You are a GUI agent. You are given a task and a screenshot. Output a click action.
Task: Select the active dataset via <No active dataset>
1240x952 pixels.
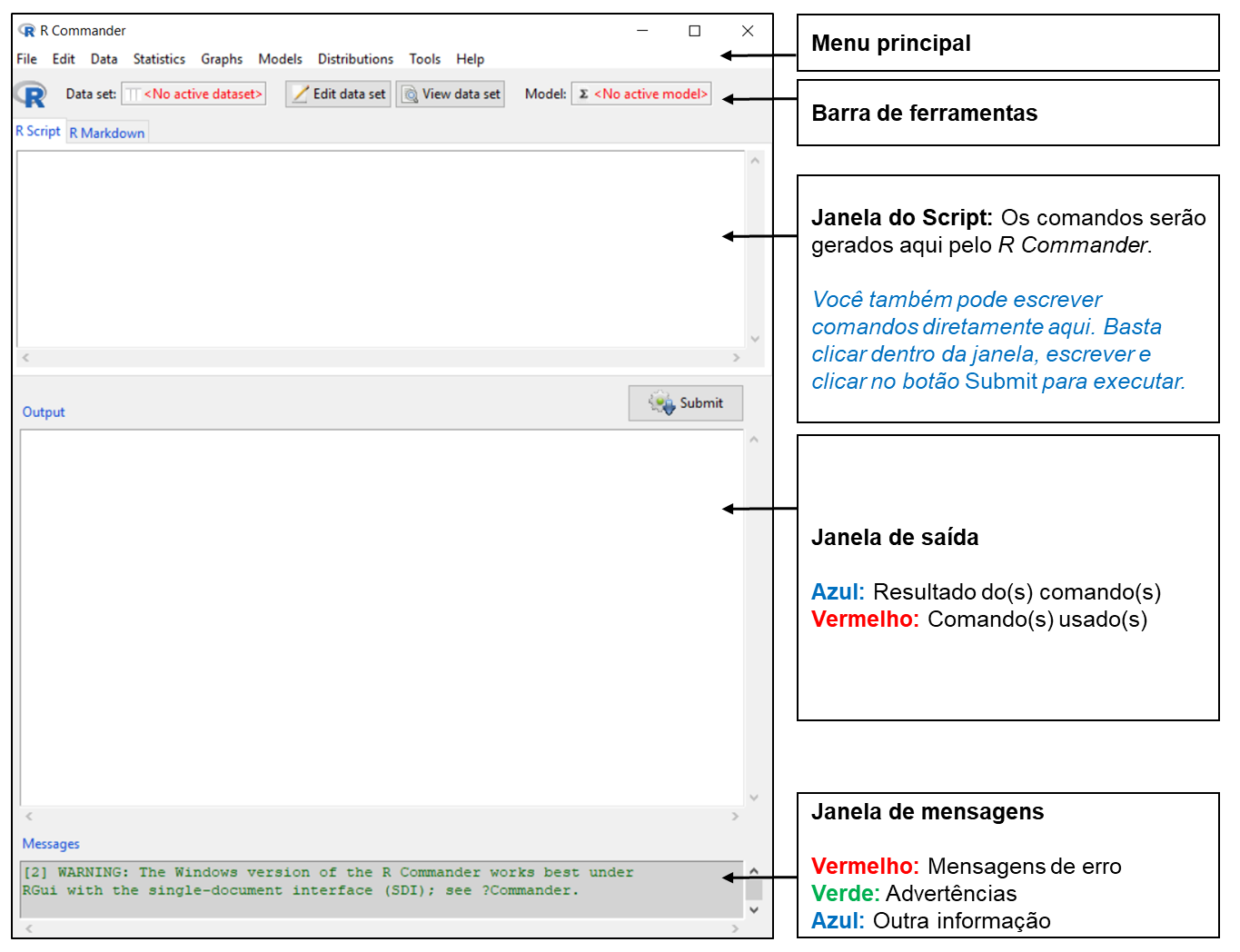pos(203,94)
